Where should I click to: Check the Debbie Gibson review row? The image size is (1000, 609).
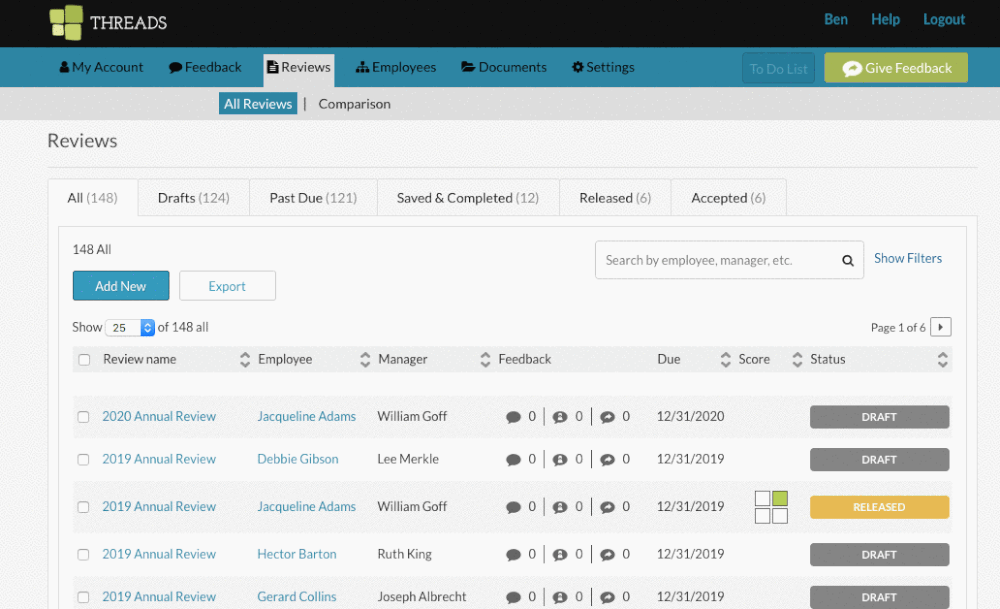point(84,460)
